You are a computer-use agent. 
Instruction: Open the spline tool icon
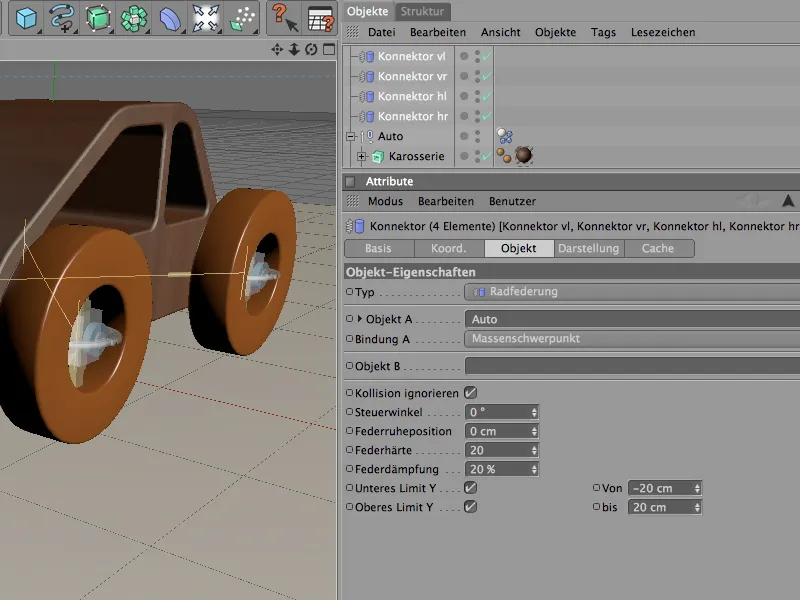pyautogui.click(x=62, y=17)
